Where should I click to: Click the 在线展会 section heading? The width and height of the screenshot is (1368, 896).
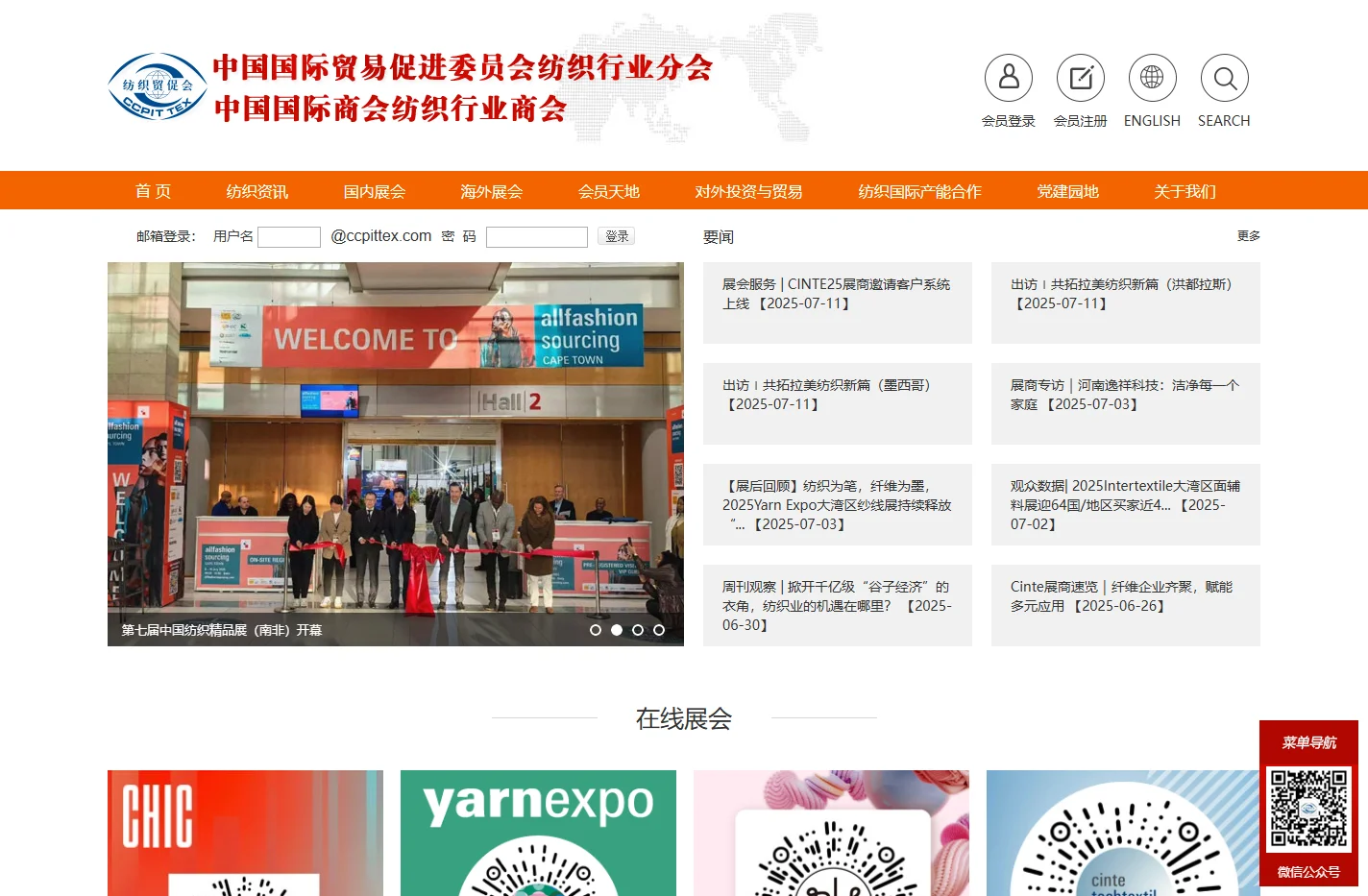[x=684, y=718]
